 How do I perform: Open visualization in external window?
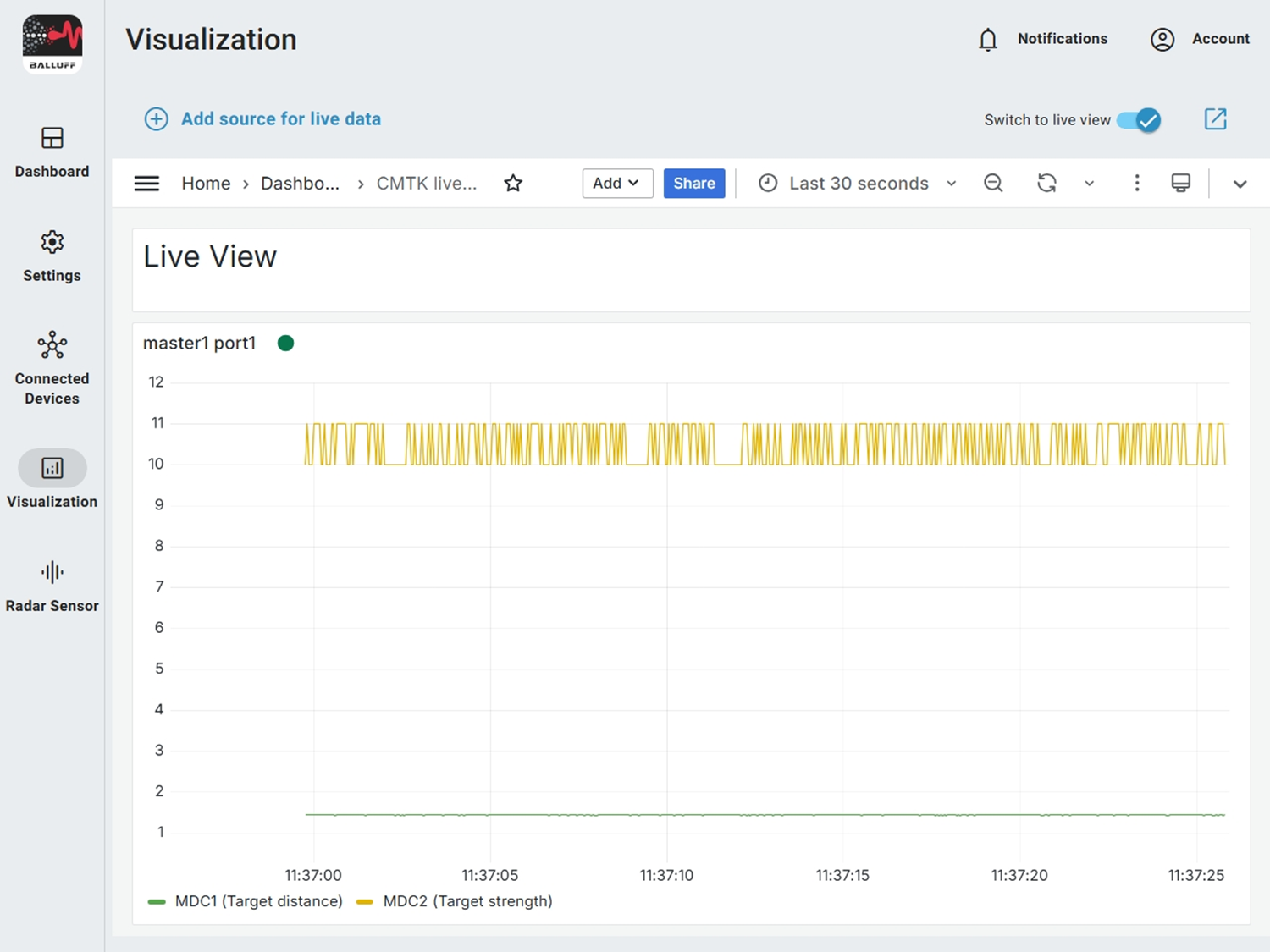(x=1215, y=119)
